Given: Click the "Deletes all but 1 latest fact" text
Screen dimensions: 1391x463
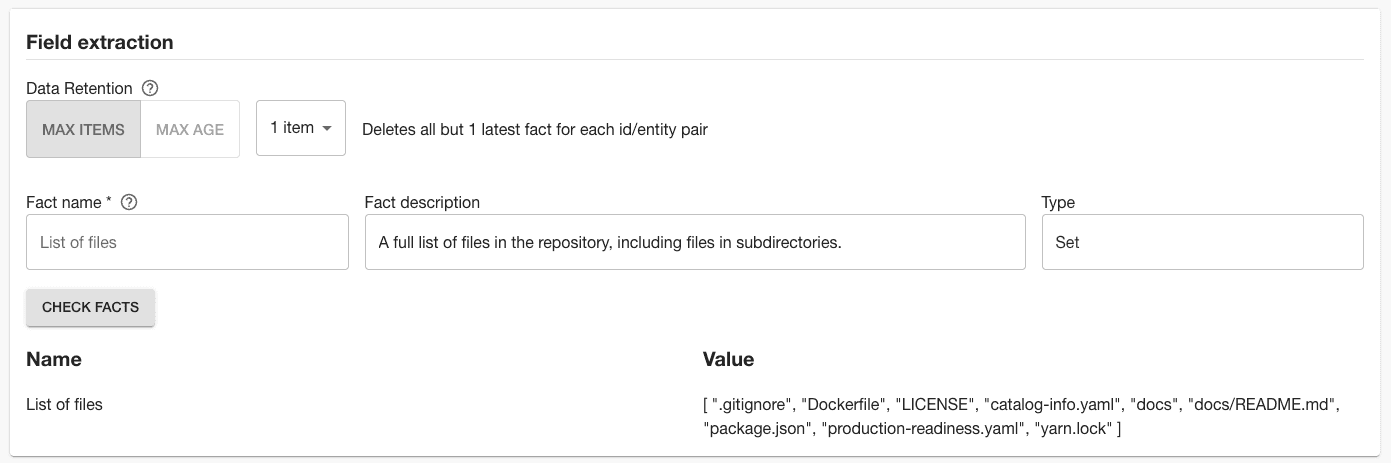Looking at the screenshot, I should tap(535, 129).
